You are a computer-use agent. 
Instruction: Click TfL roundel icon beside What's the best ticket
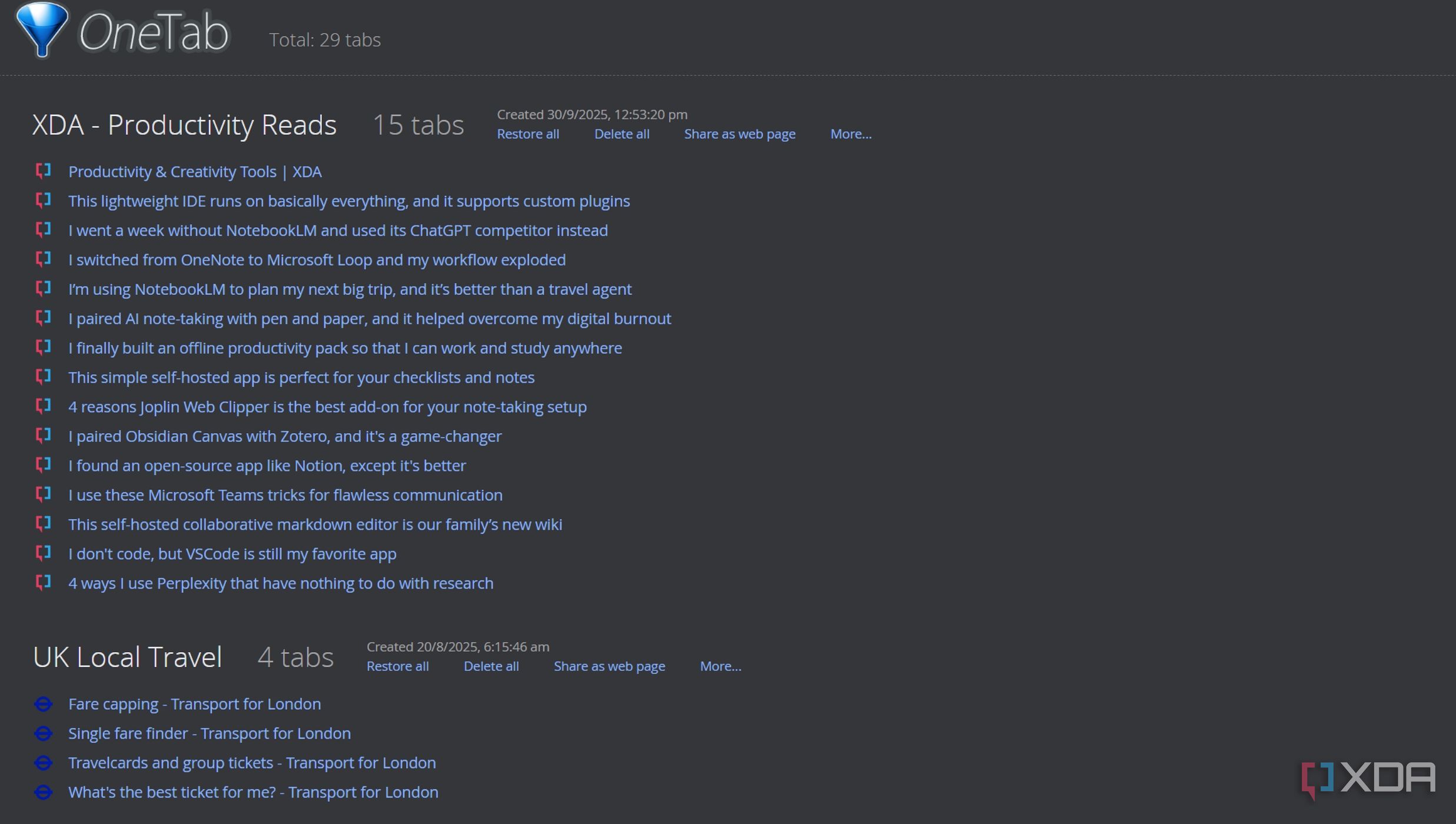43,792
